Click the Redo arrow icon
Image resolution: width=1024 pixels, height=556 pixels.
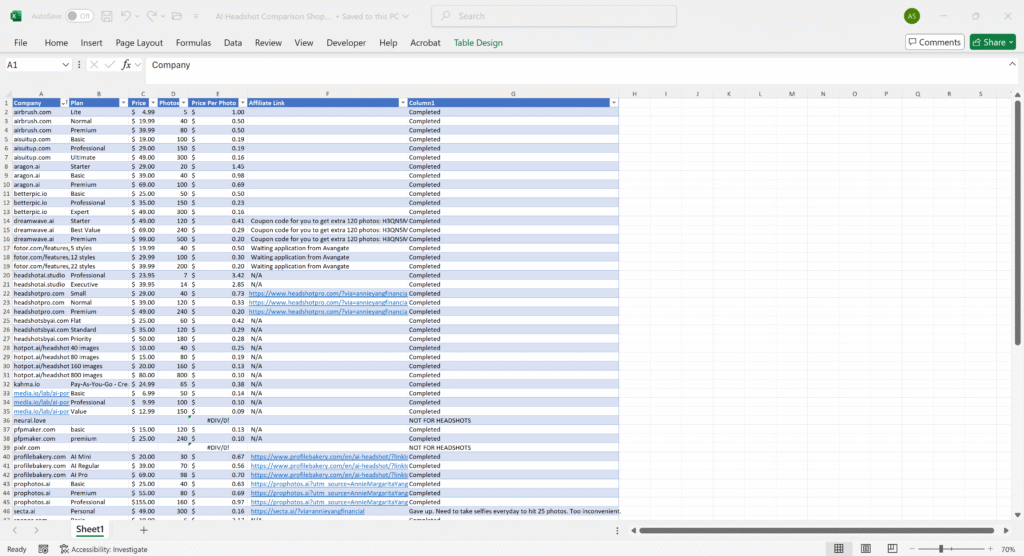pos(152,16)
